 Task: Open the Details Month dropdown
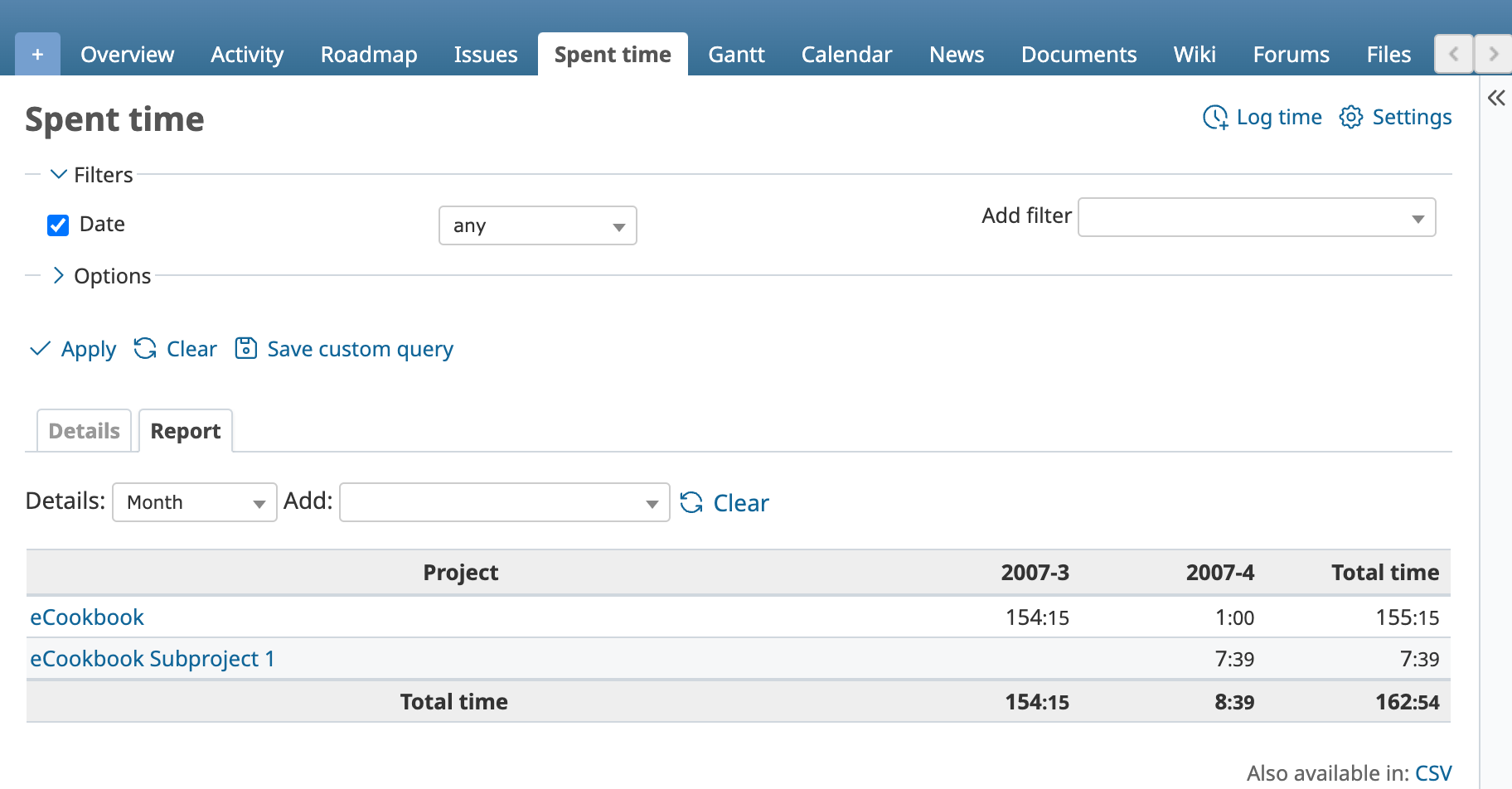coord(195,502)
